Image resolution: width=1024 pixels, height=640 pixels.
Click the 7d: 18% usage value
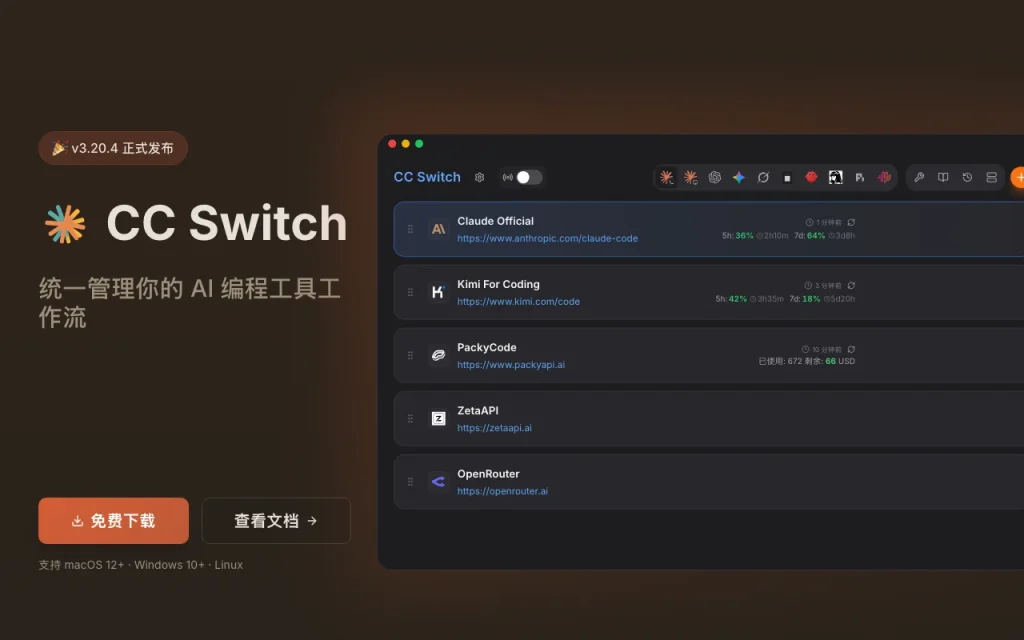[x=805, y=299]
